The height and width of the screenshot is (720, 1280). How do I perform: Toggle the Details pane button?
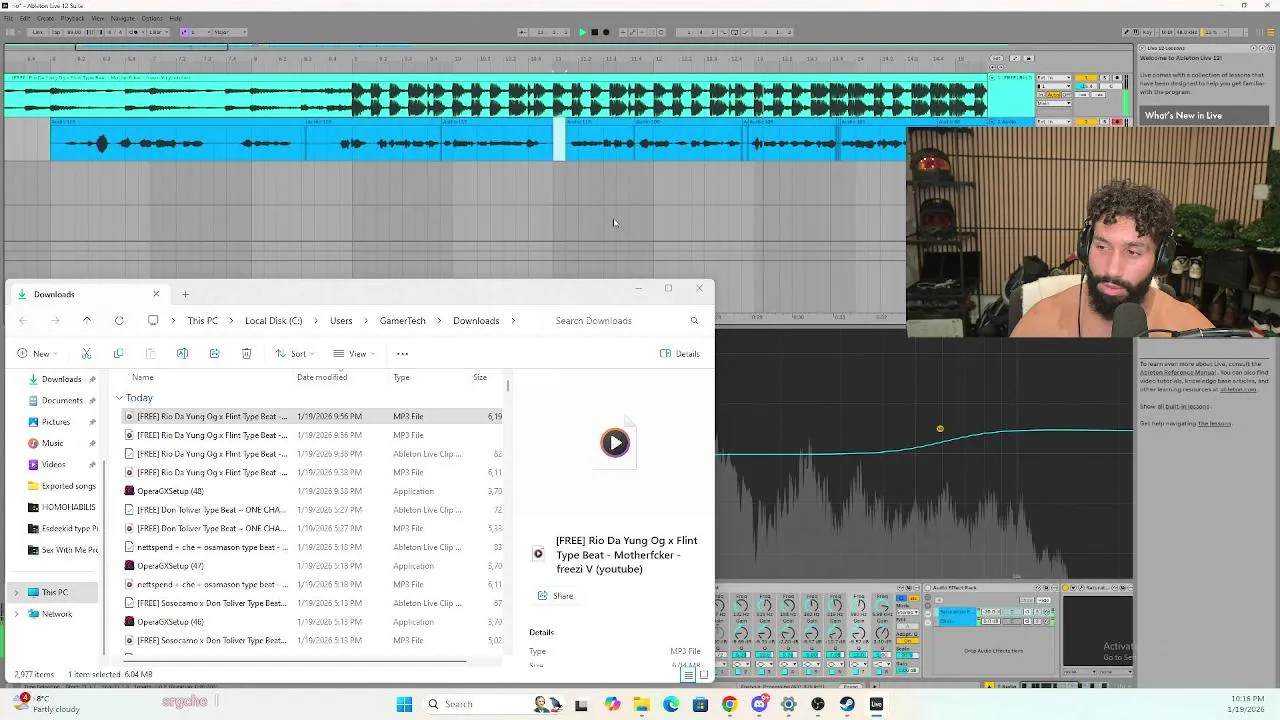click(680, 353)
